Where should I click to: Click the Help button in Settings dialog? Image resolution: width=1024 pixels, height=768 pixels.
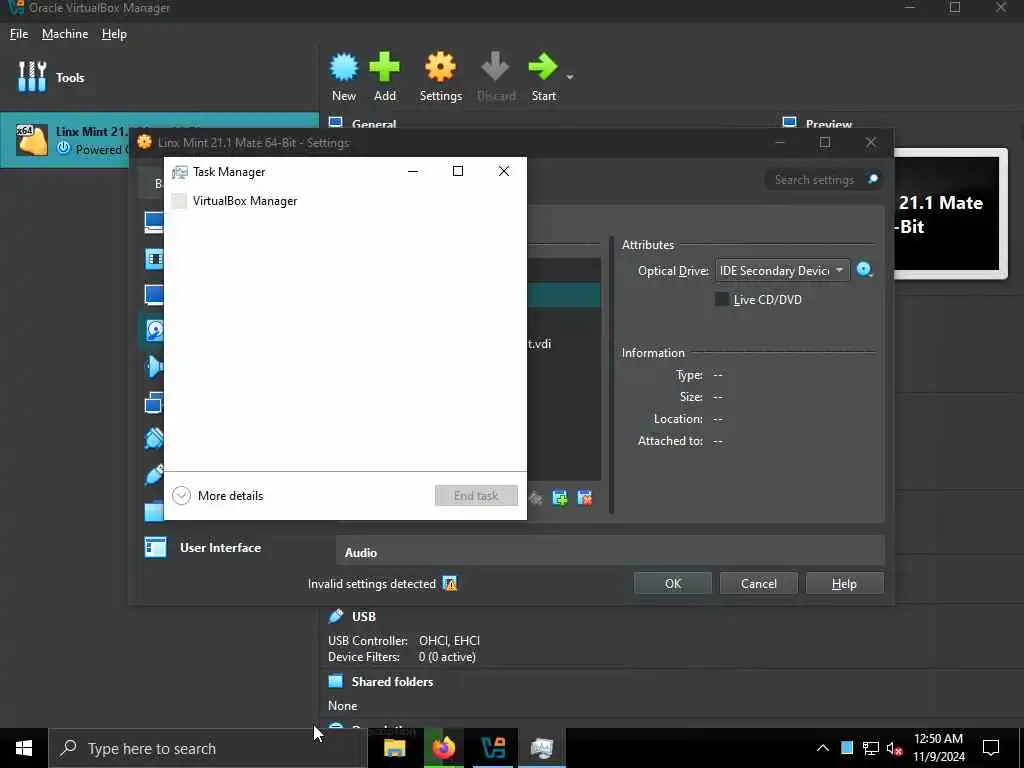point(844,583)
